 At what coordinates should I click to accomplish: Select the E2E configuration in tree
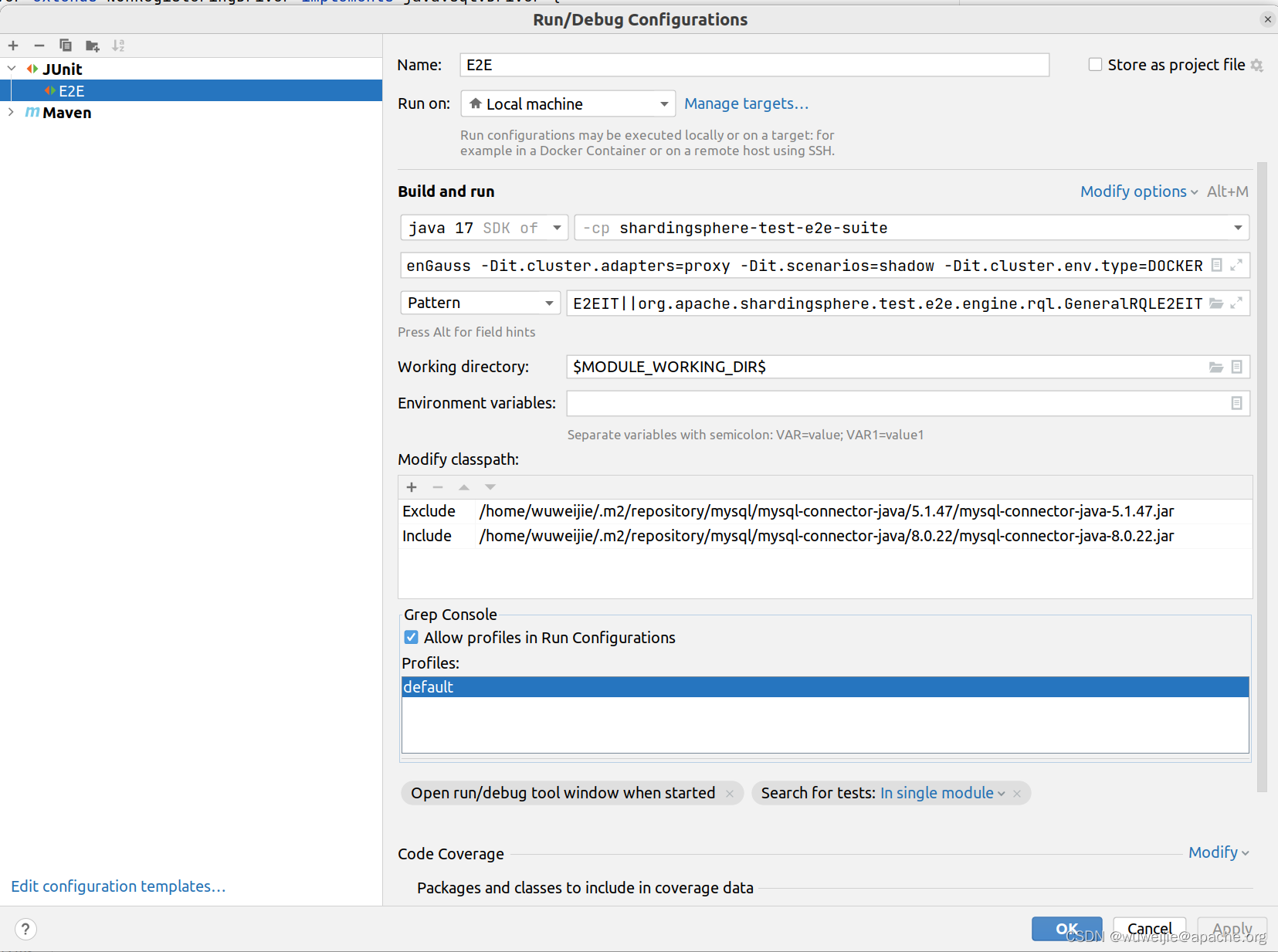coord(191,90)
